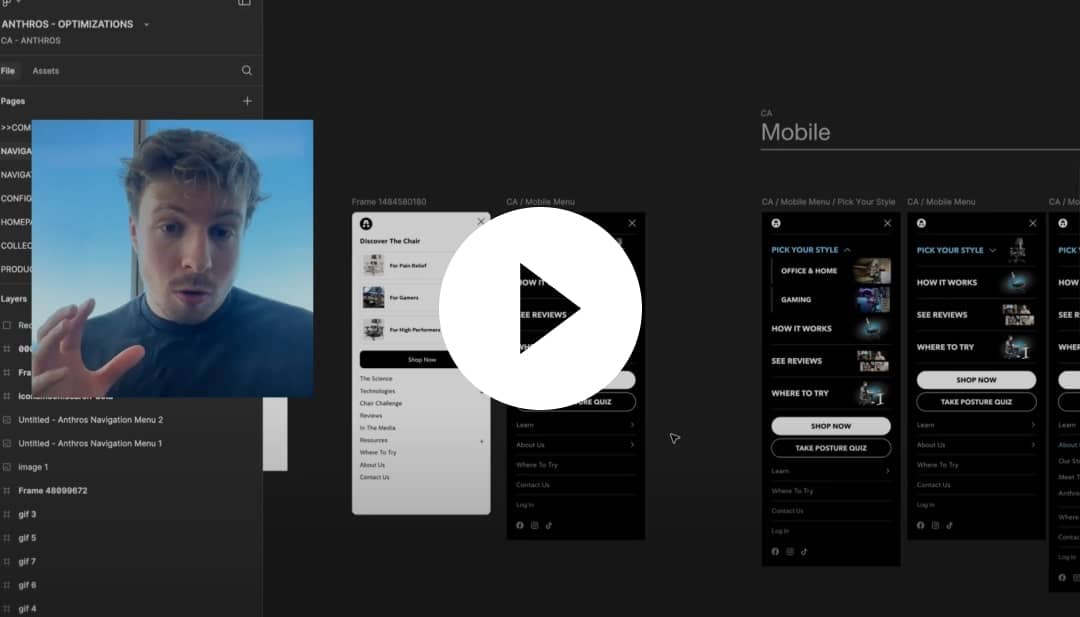Screen dimensions: 1080x617
Task: Click the ANTHROS - OPTIMIZATIONS file title
Action: click(x=67, y=24)
